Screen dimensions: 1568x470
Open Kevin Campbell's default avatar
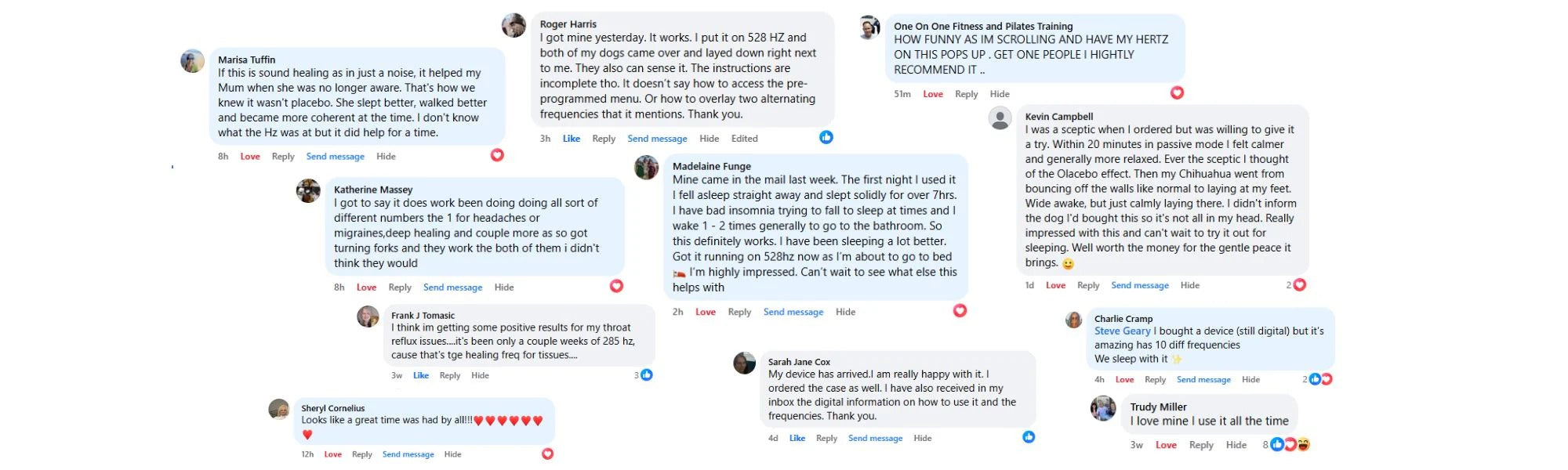1000,118
